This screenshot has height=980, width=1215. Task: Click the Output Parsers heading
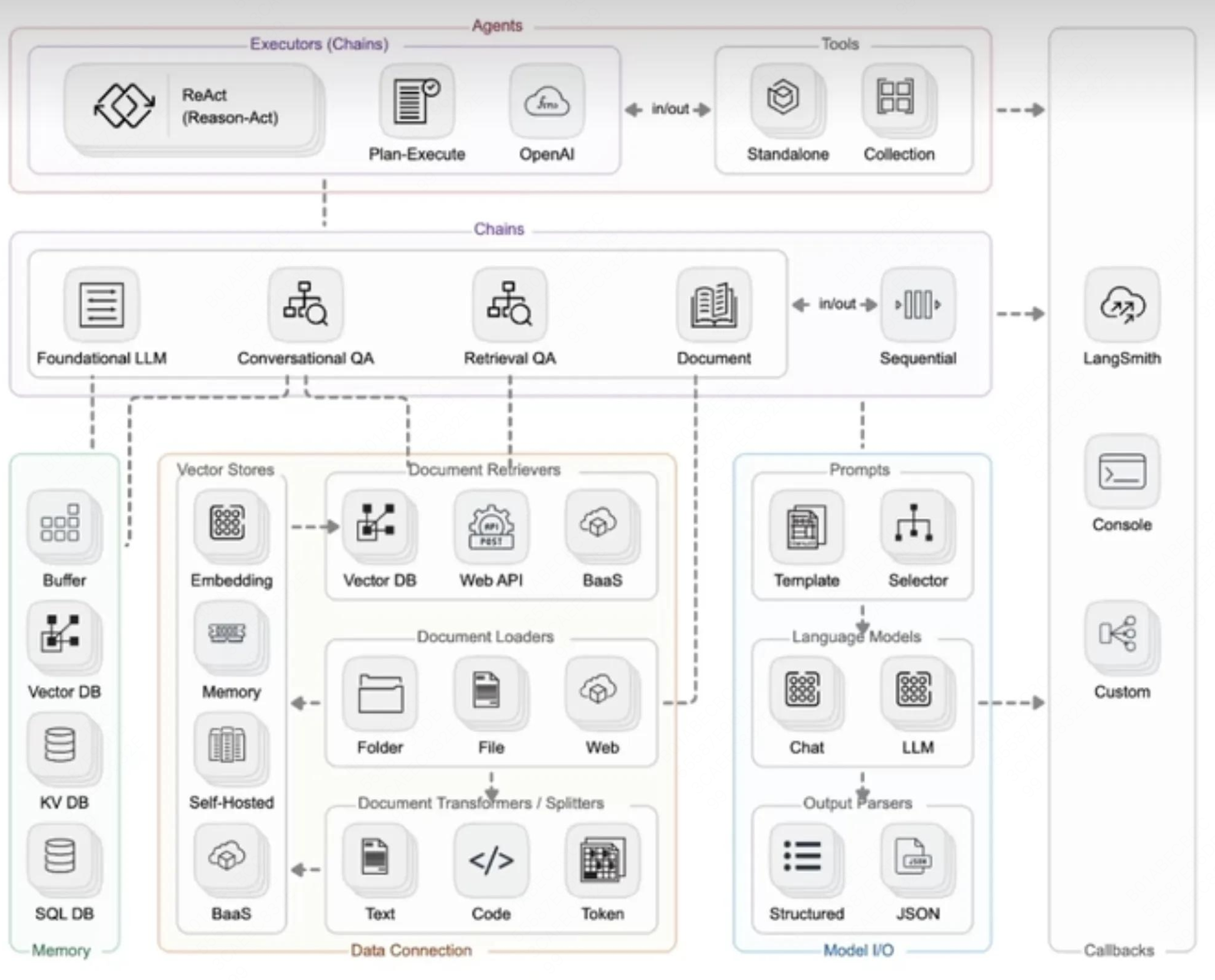(857, 803)
